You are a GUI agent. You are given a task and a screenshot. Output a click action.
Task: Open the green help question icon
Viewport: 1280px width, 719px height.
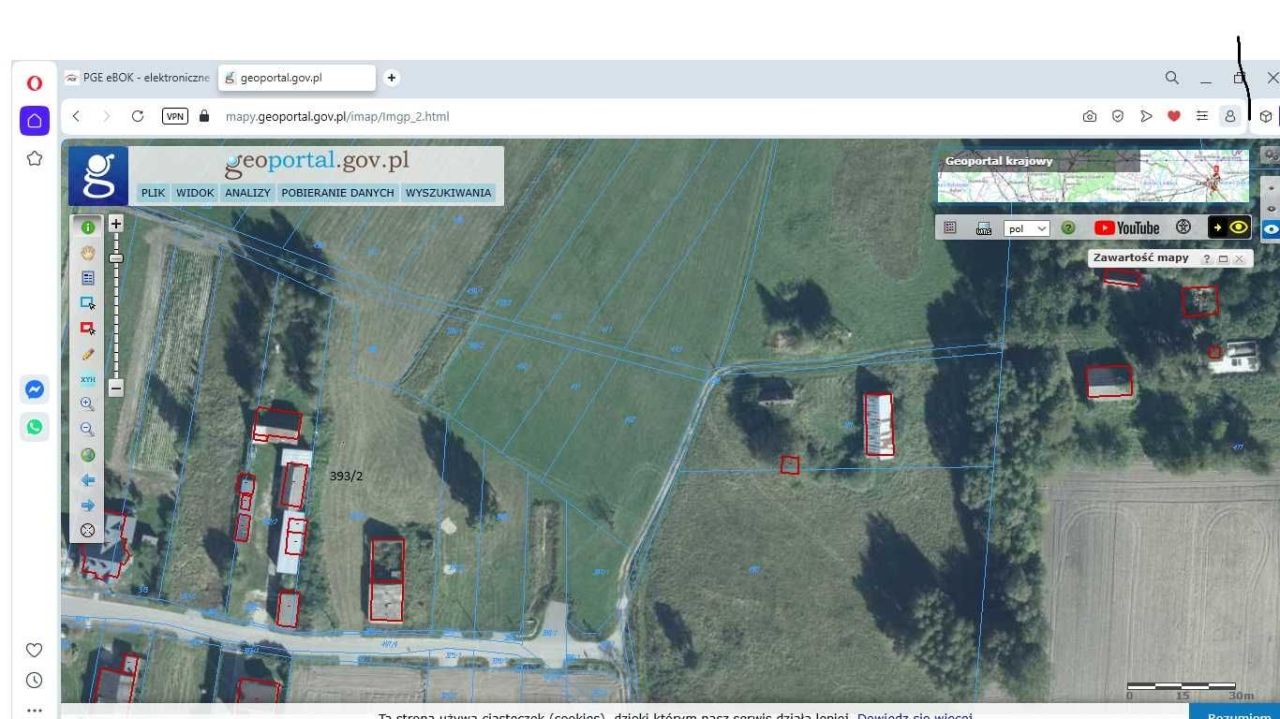point(1068,228)
